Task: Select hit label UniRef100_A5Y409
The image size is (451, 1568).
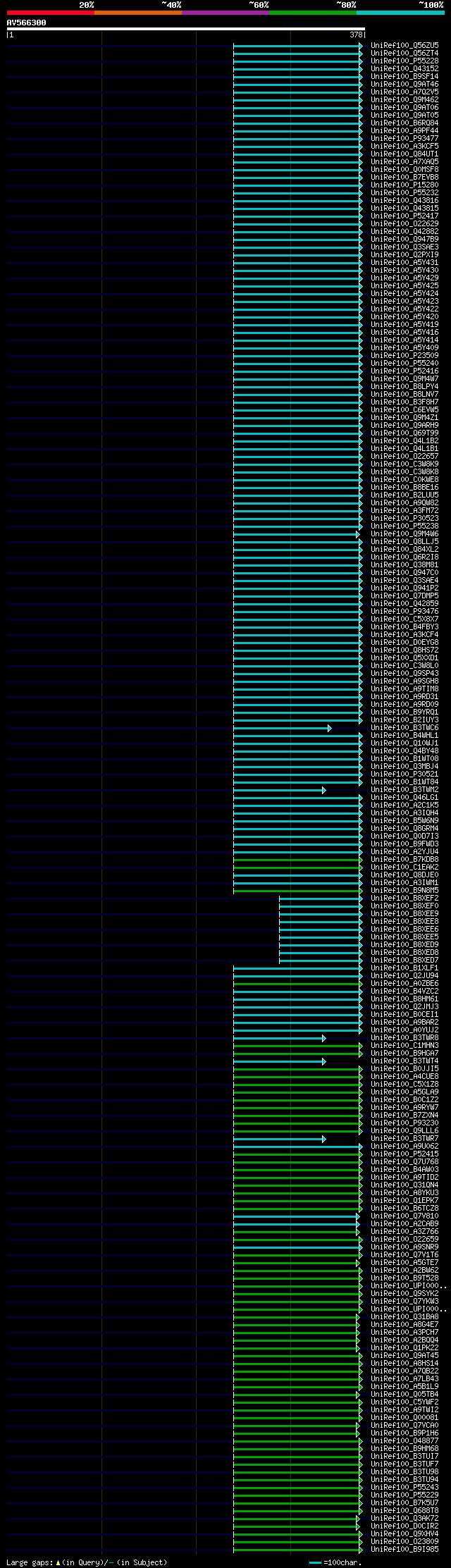Action: (x=404, y=347)
